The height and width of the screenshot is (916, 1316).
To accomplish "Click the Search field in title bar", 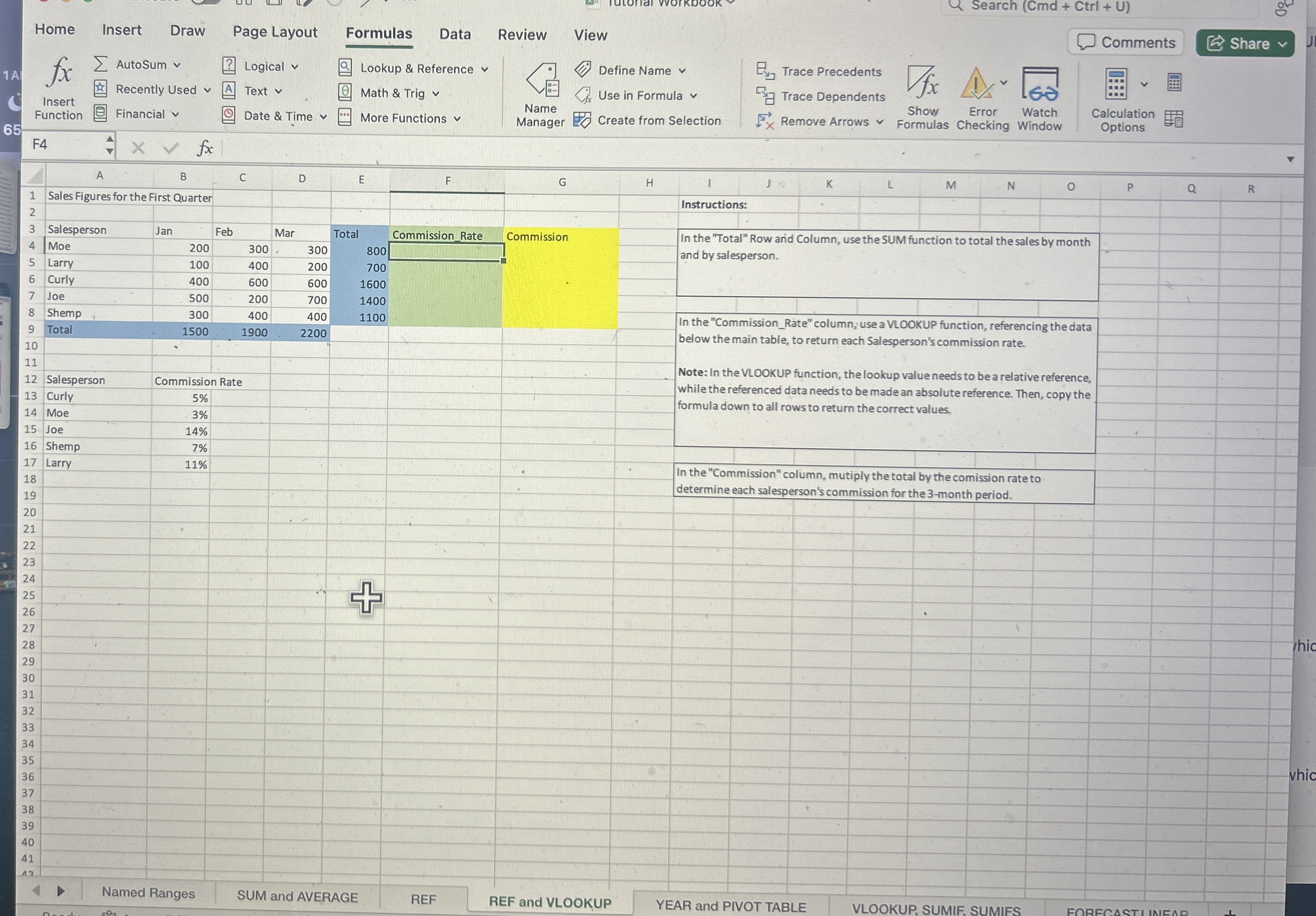I will 1049,7.
